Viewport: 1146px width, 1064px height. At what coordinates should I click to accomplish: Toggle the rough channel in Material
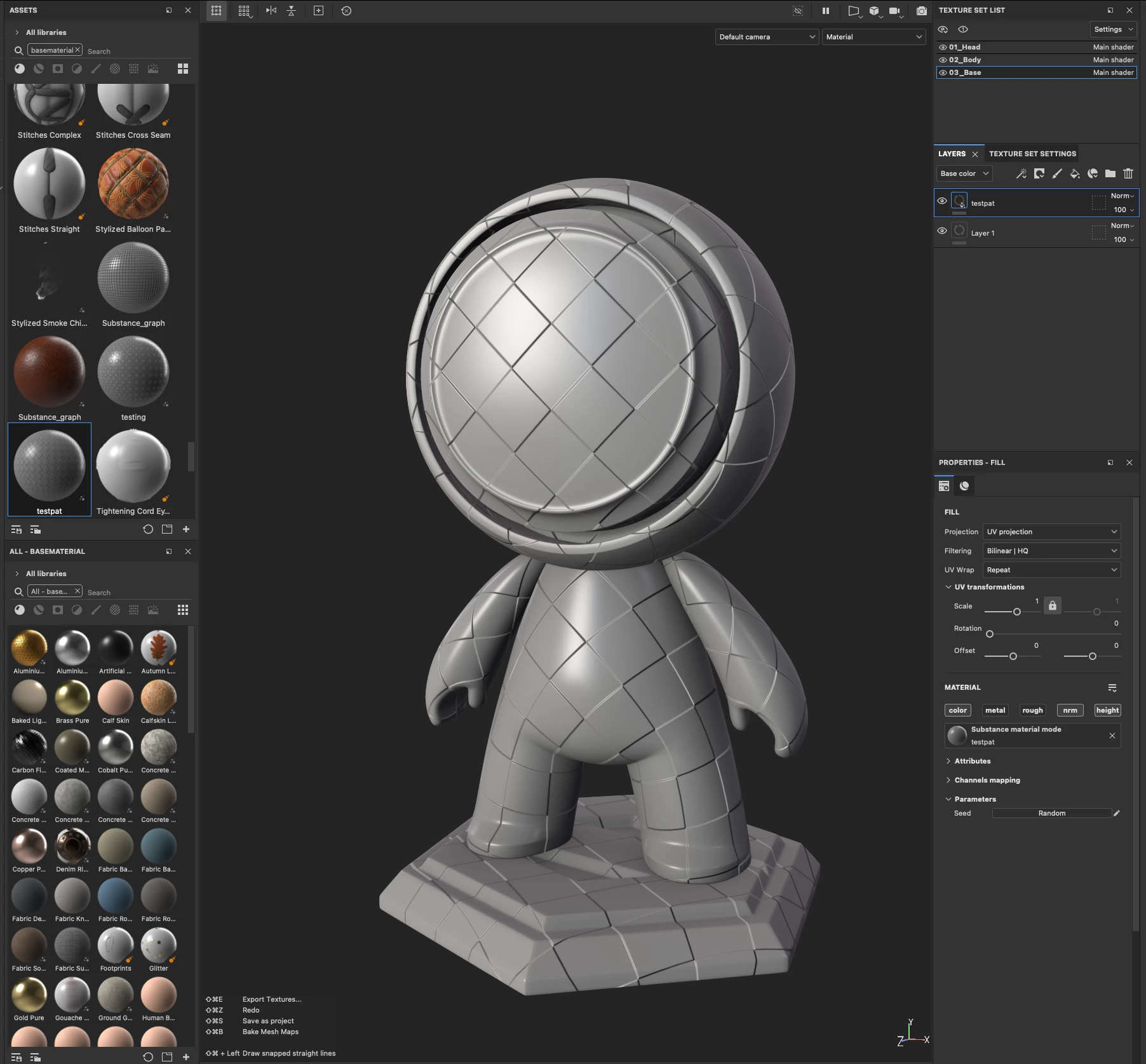click(1033, 710)
